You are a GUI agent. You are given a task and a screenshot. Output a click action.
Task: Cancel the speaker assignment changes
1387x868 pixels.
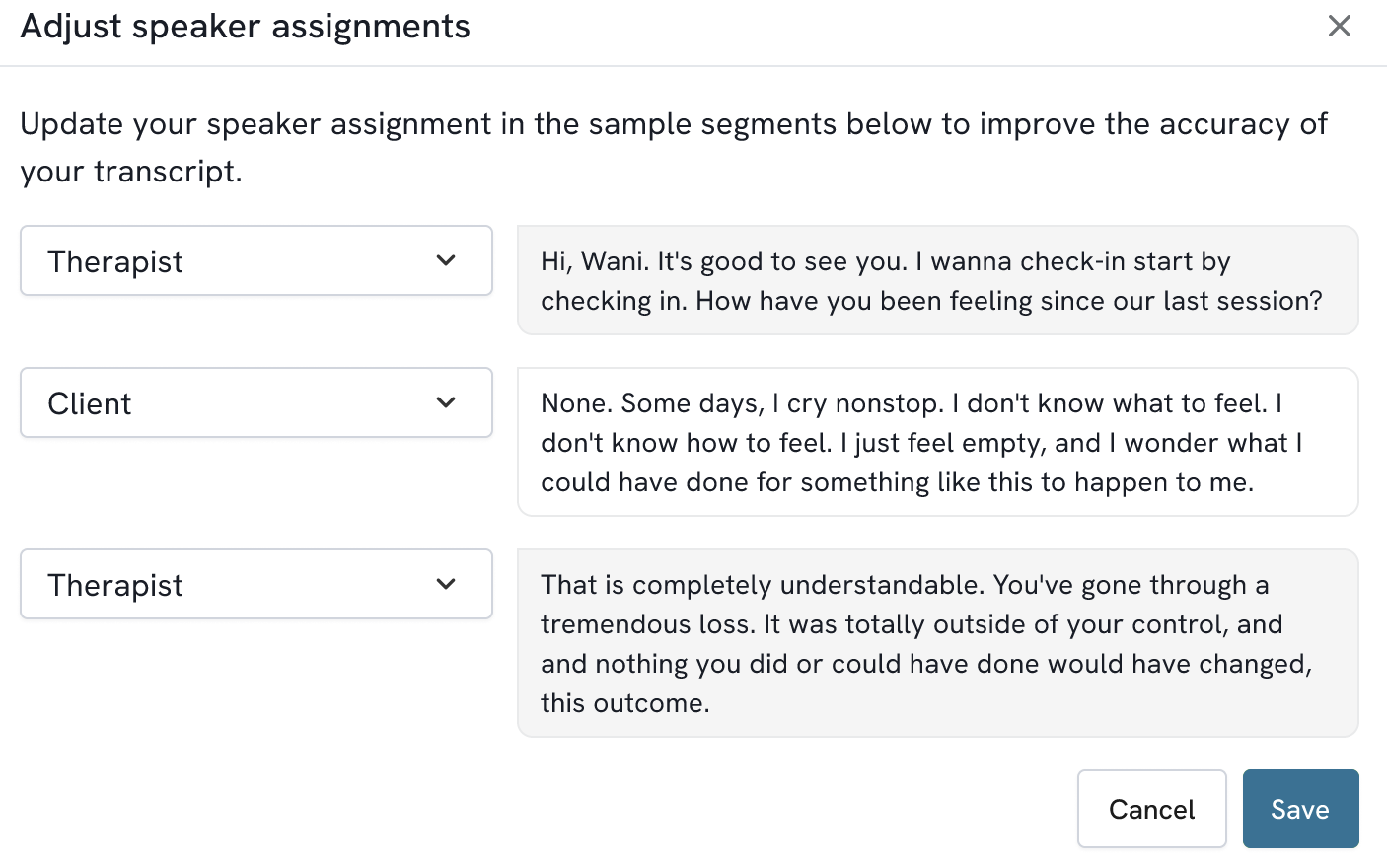click(x=1151, y=809)
